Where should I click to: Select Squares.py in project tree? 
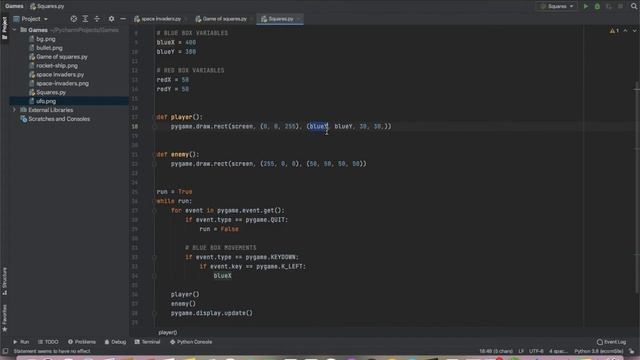[51, 92]
